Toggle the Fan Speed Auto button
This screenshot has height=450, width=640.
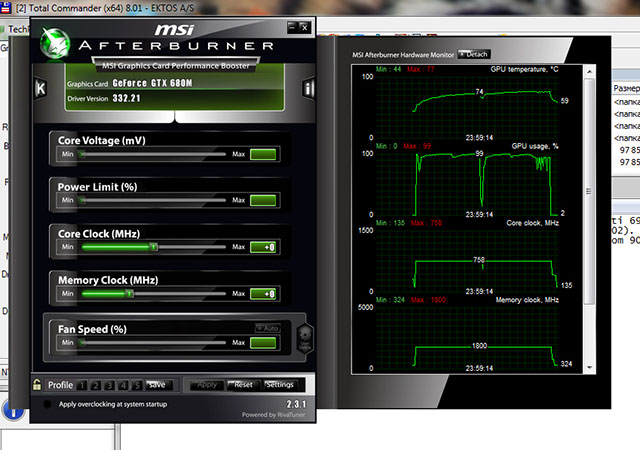click(267, 328)
